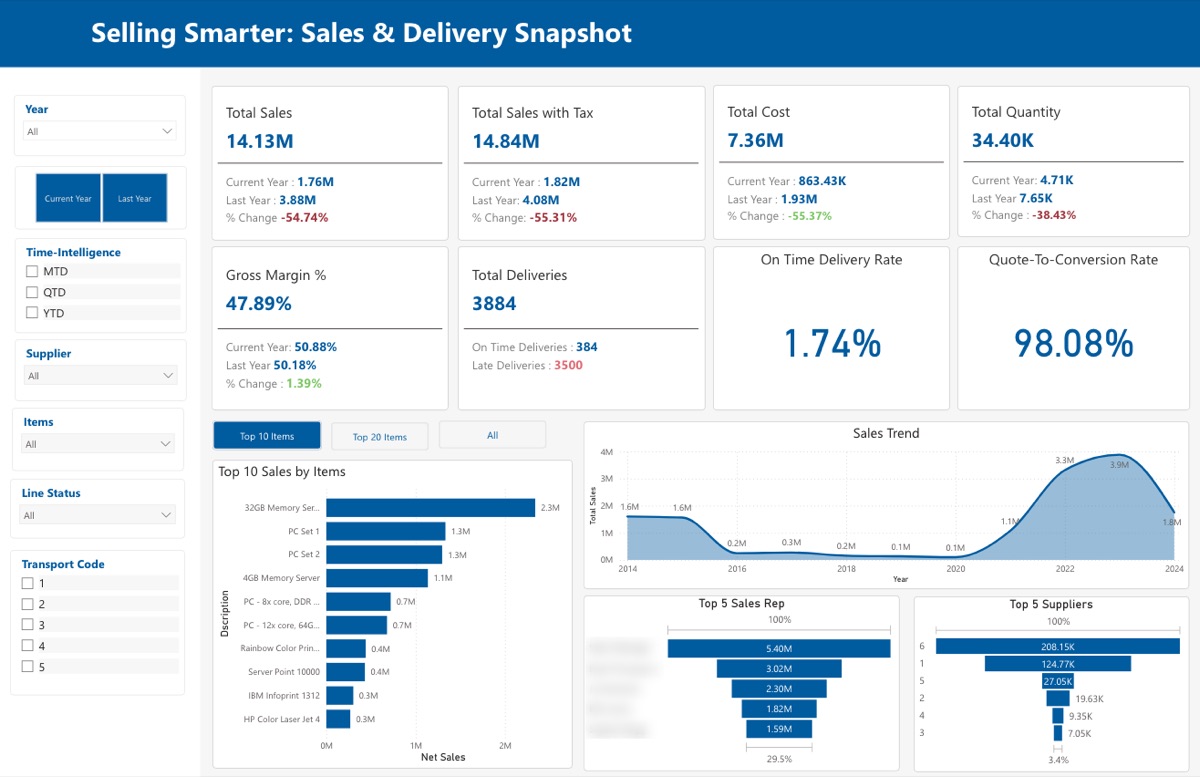Switch to the All items view
Screen dimensions: 1200x777
point(492,435)
